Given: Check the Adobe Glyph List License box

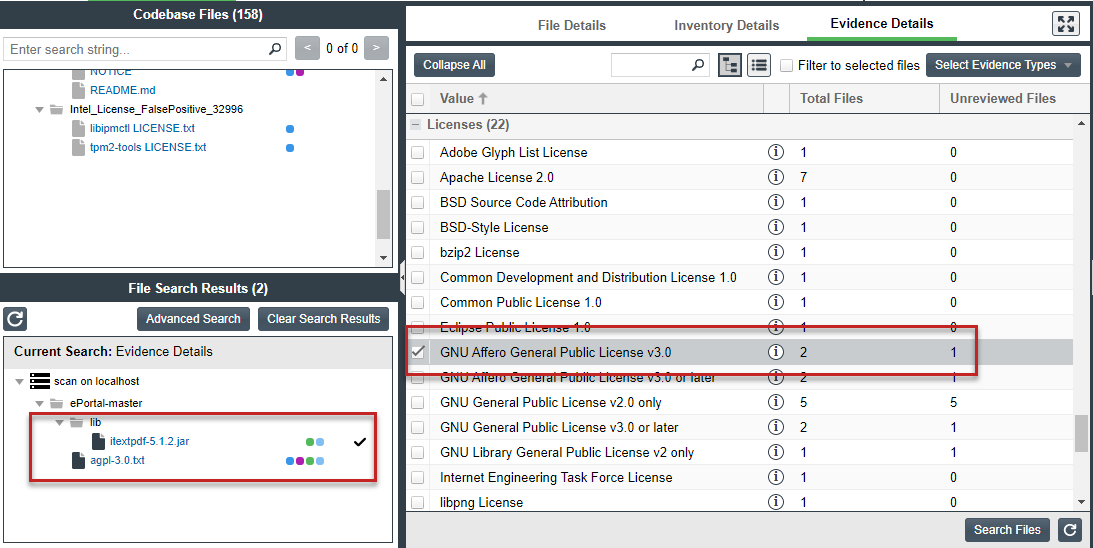Looking at the screenshot, I should [418, 152].
